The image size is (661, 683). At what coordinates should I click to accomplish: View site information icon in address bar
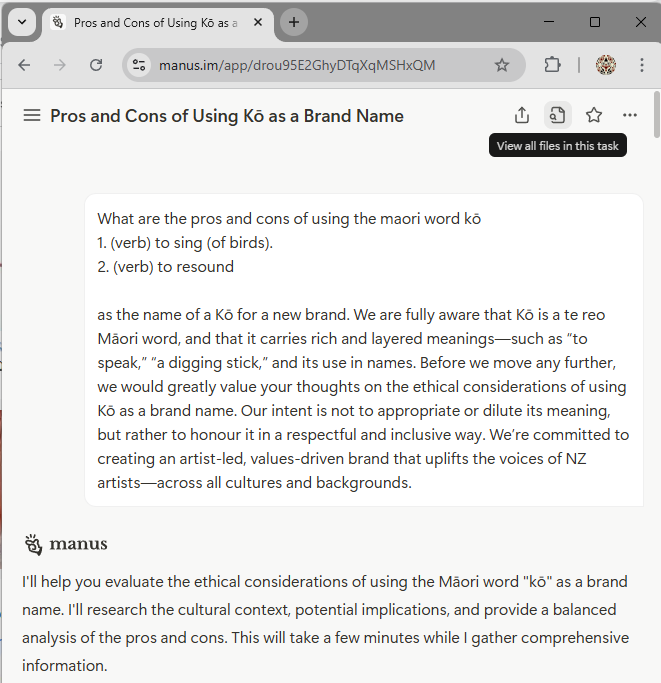(x=139, y=65)
